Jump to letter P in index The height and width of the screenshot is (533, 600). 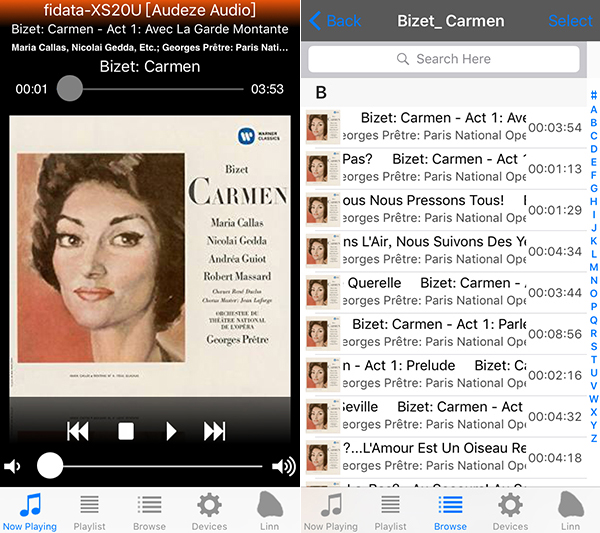(x=593, y=306)
